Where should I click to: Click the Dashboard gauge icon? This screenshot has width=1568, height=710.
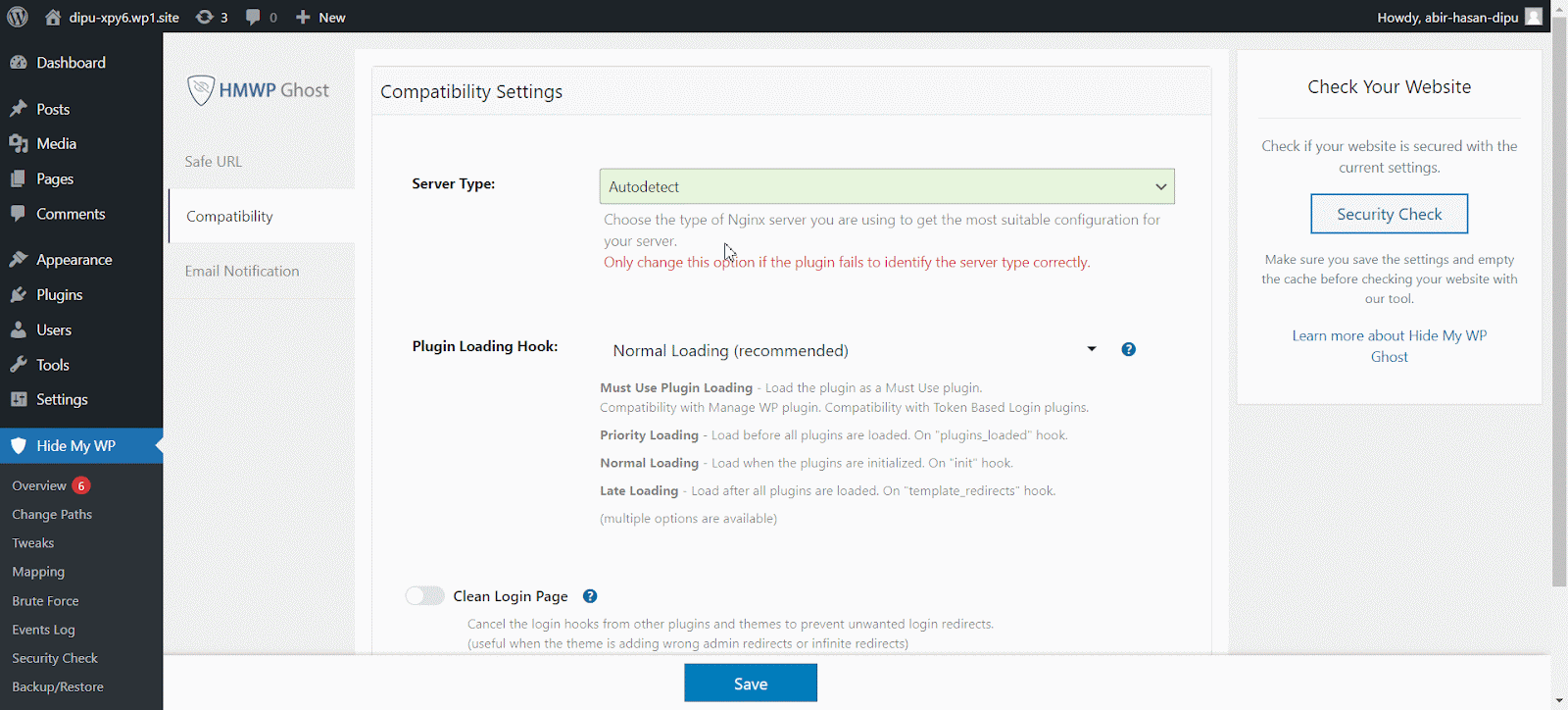19,63
